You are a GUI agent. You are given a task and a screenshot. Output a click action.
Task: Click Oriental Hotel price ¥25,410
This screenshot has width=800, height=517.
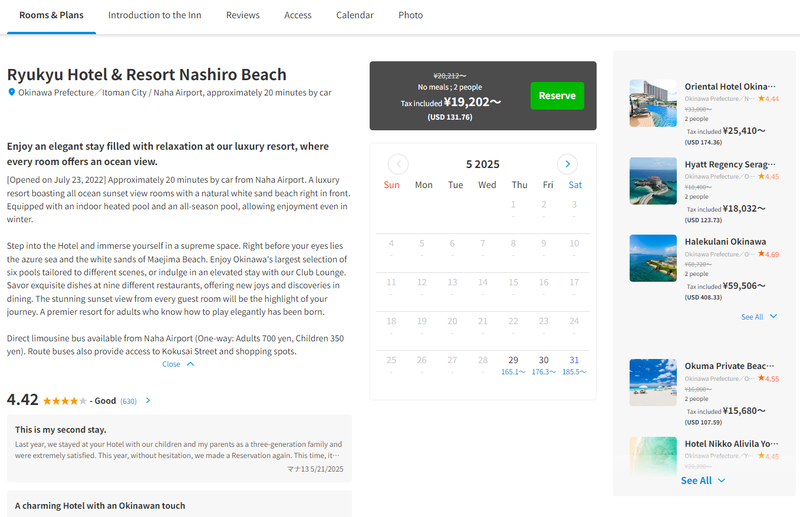tap(744, 131)
